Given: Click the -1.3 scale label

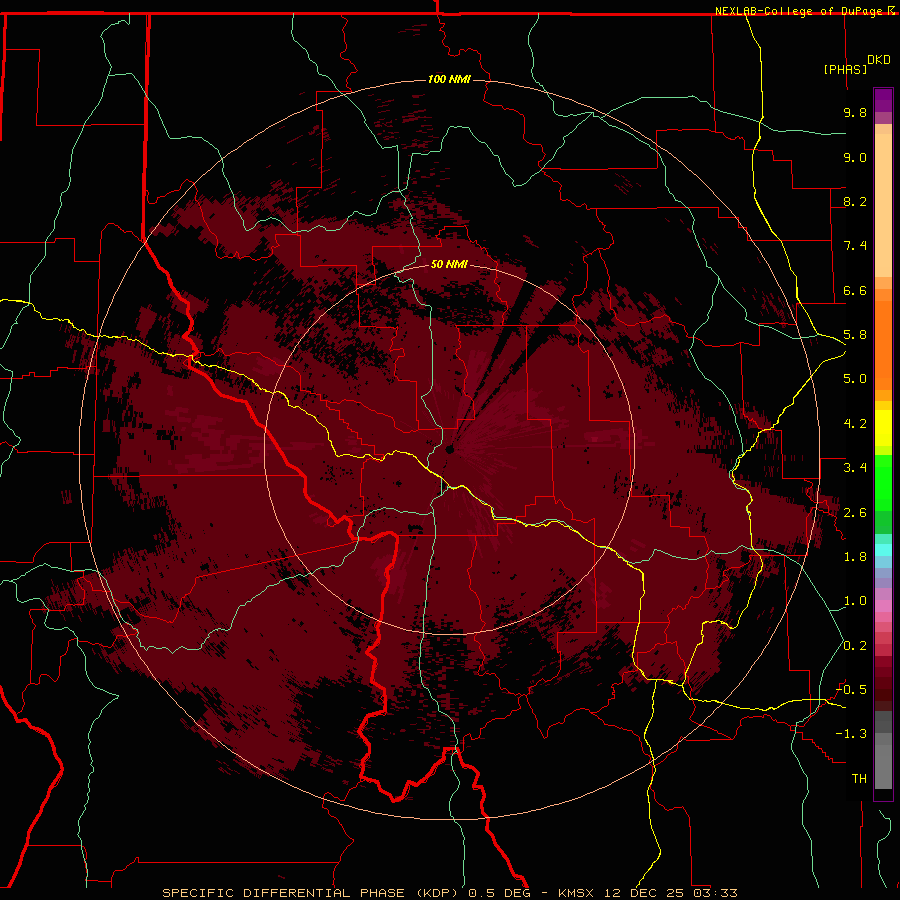Looking at the screenshot, I should 851,734.
